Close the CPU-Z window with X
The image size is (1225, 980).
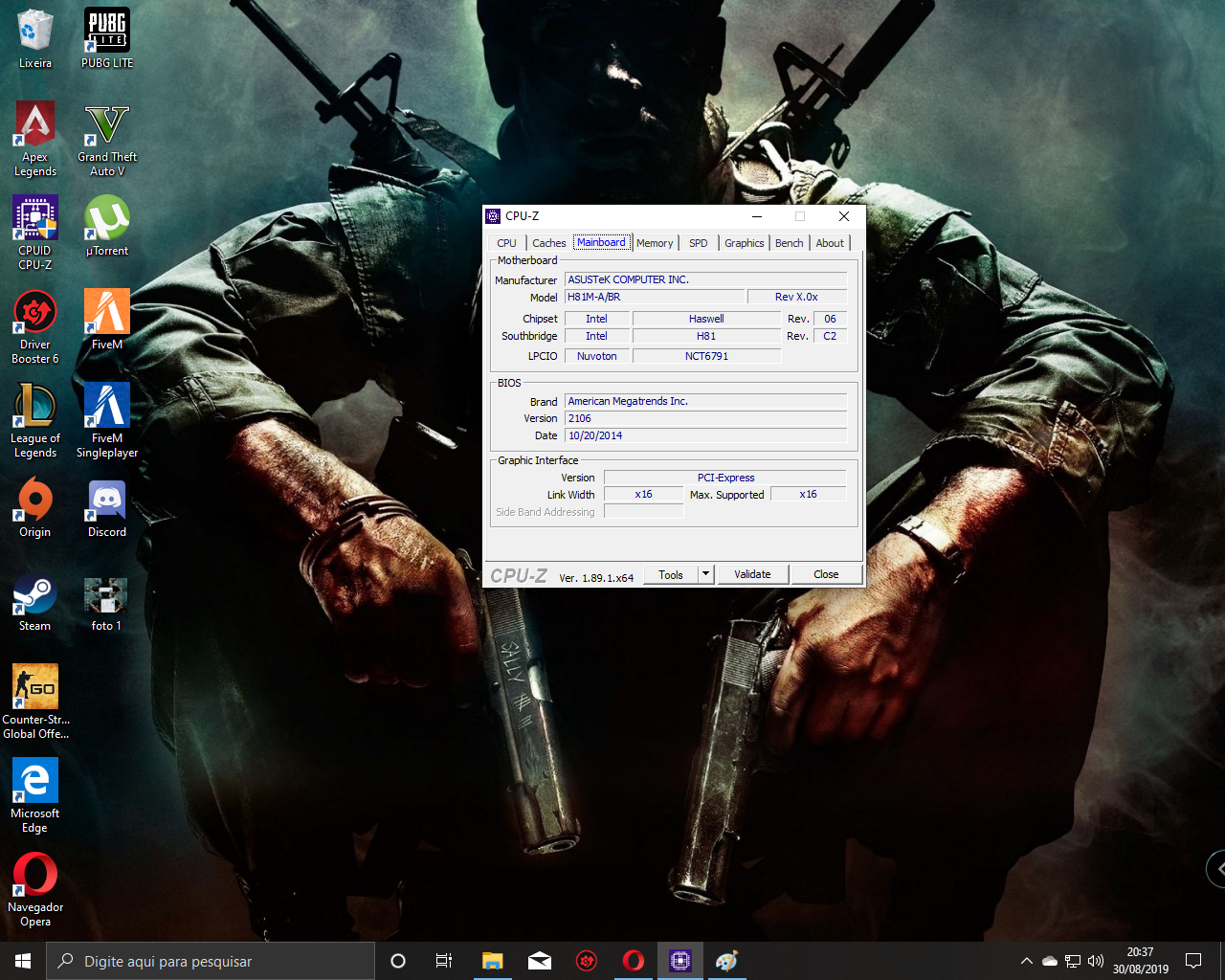coord(844,216)
